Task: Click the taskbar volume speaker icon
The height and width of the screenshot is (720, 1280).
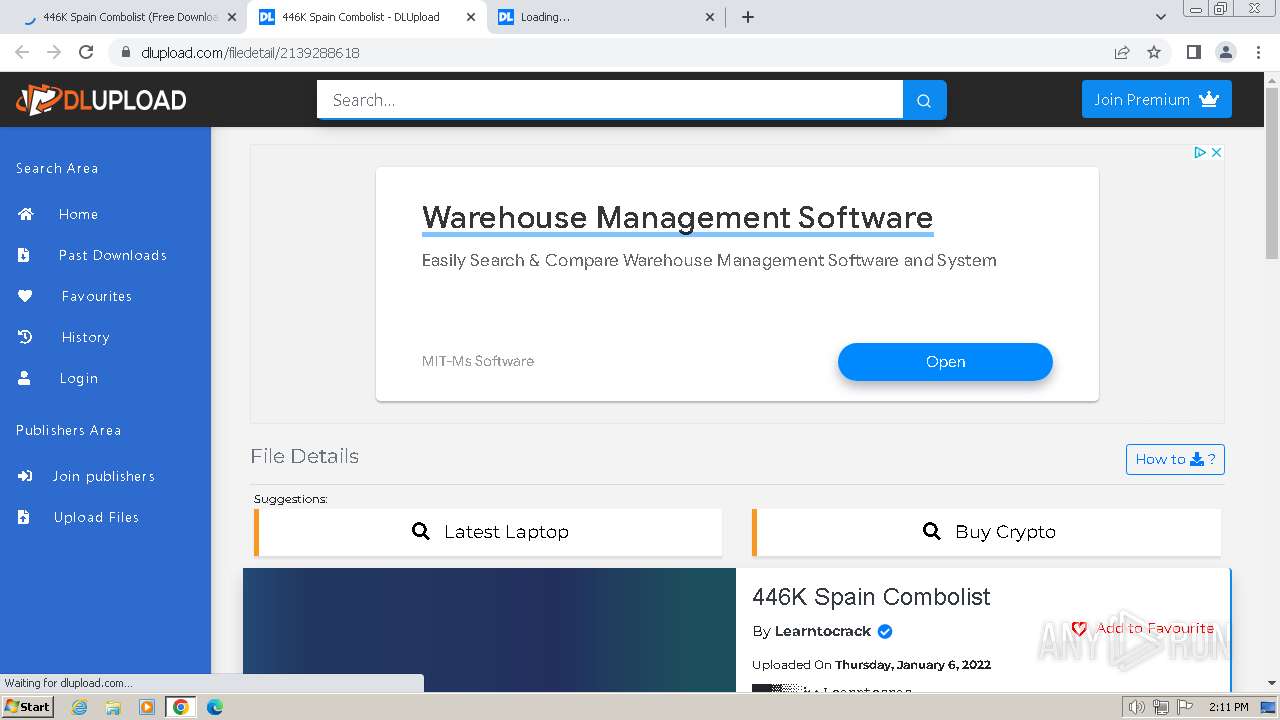Action: (x=1137, y=707)
